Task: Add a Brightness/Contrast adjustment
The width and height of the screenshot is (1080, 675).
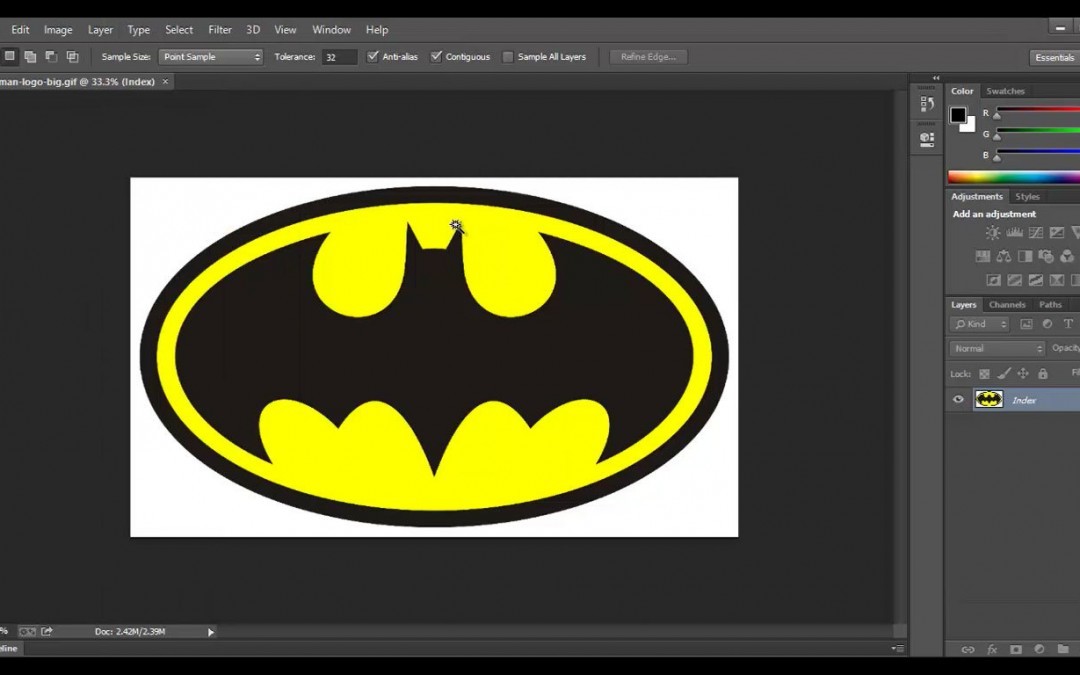Action: [993, 233]
